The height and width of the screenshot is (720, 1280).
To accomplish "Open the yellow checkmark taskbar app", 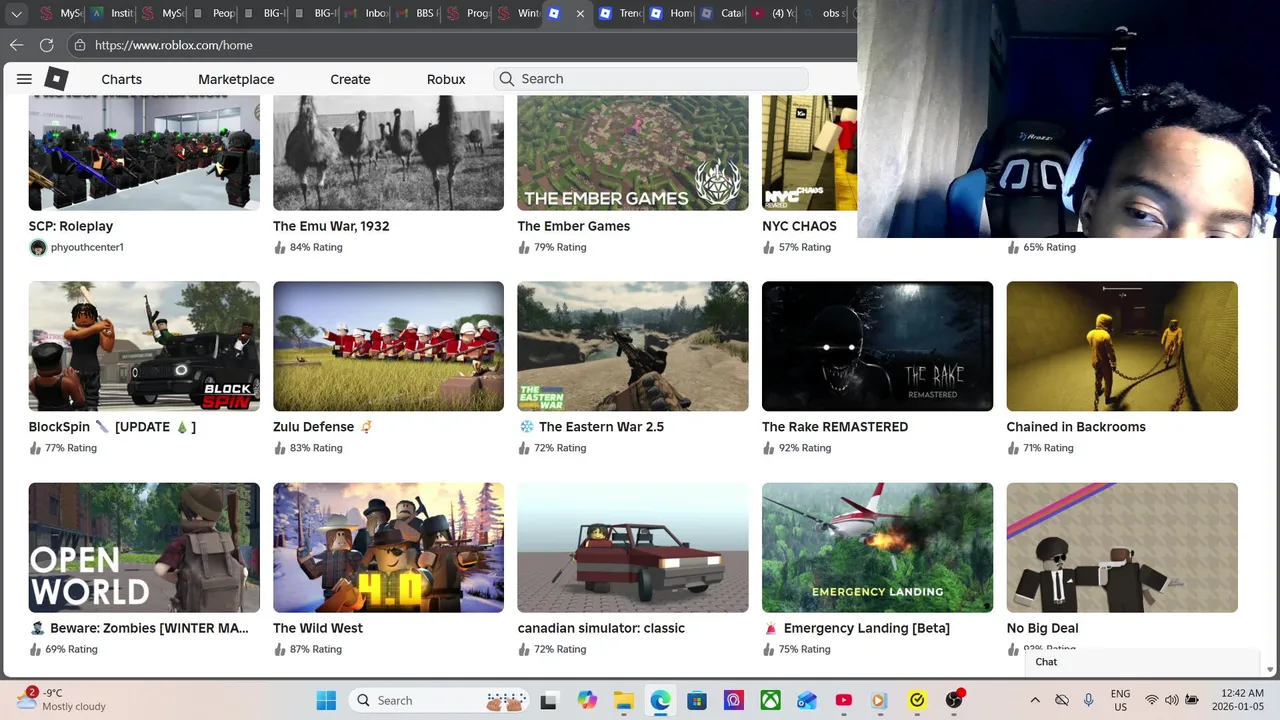I will pyautogui.click(x=917, y=701).
